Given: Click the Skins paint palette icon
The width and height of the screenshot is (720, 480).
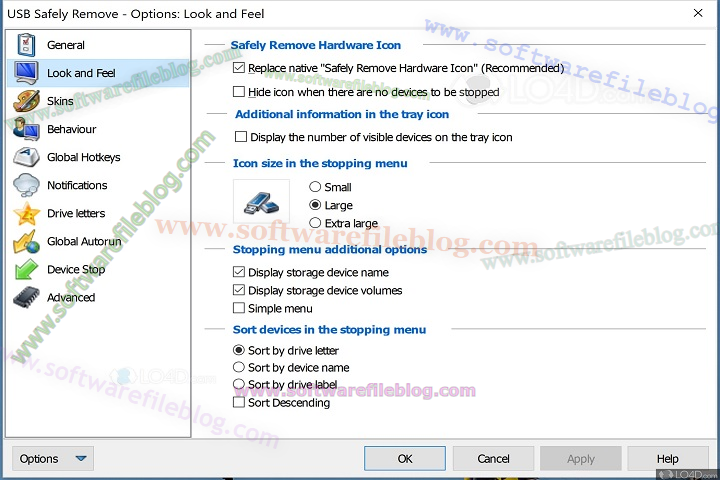Looking at the screenshot, I should pyautogui.click(x=26, y=101).
